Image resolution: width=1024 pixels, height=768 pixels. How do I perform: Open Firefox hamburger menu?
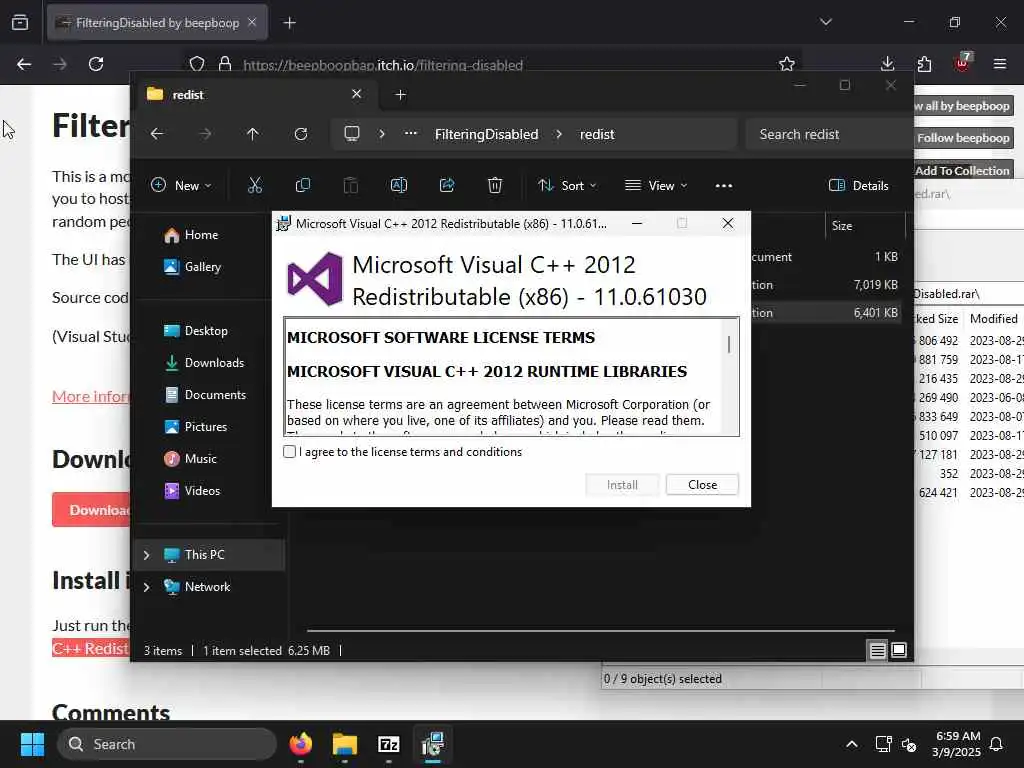999,64
